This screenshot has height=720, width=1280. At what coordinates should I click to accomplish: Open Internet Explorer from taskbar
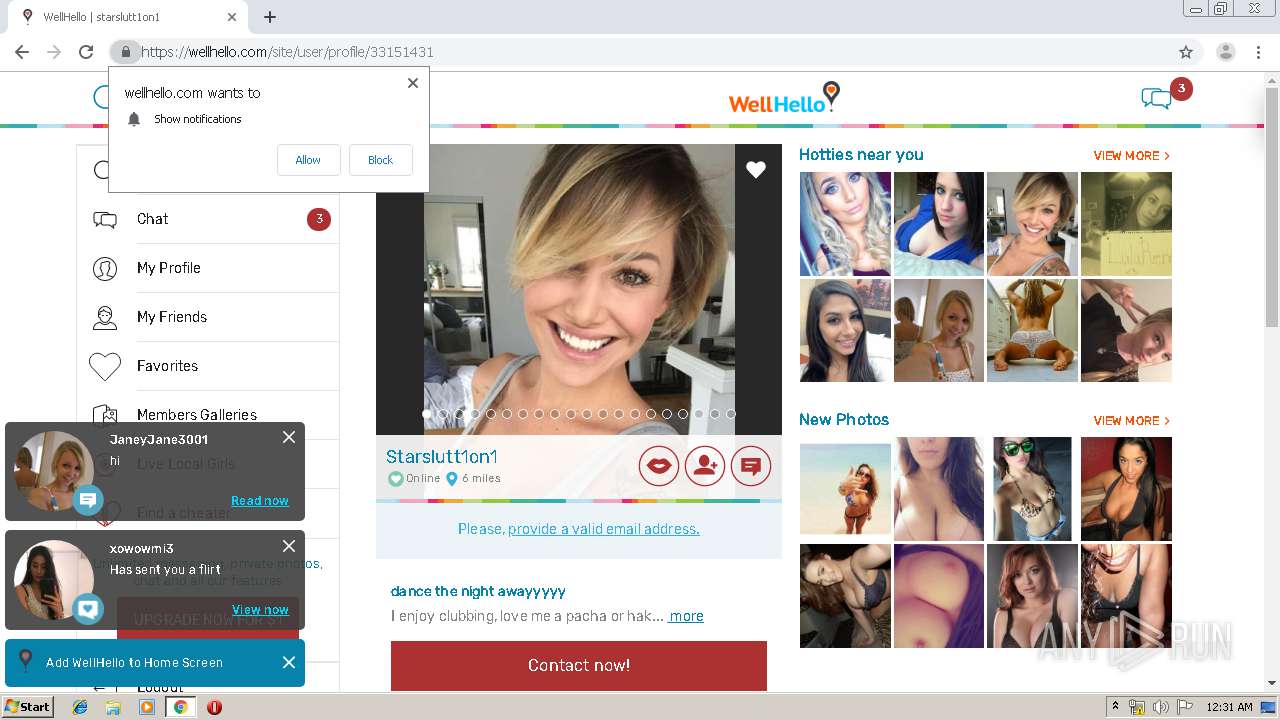80,707
